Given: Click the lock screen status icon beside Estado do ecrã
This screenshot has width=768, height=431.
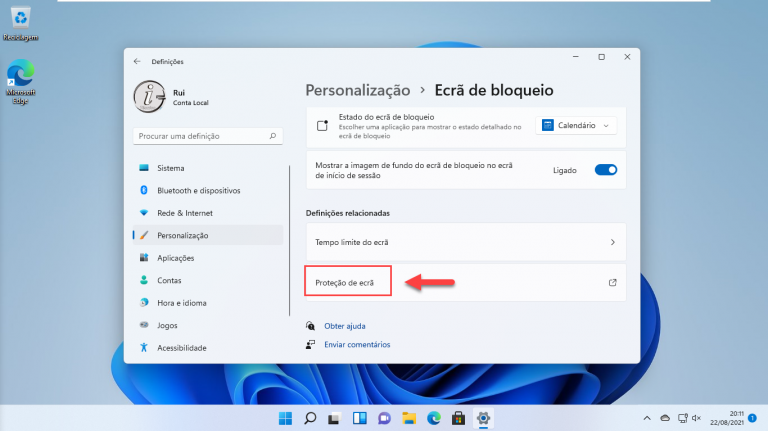Looking at the screenshot, I should coord(322,126).
